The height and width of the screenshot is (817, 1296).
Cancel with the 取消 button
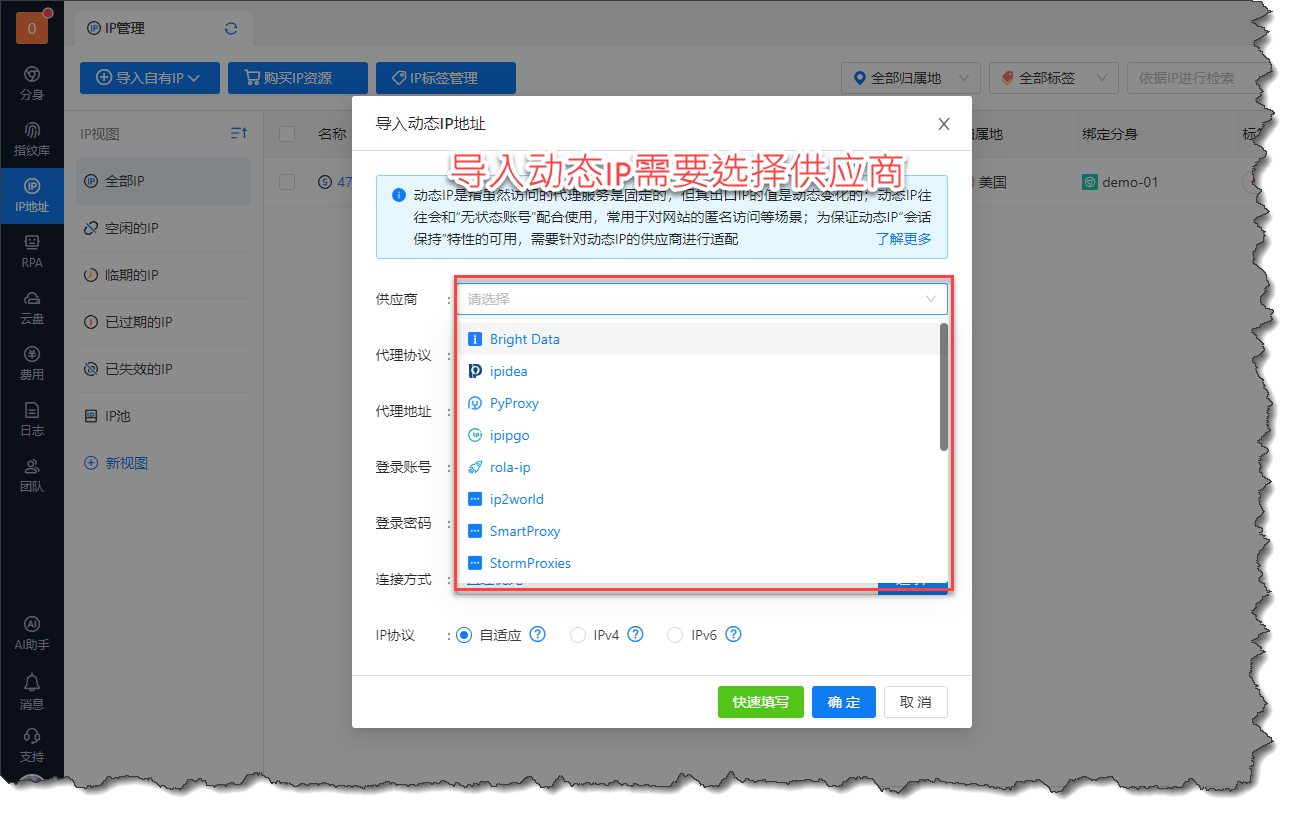[x=915, y=702]
